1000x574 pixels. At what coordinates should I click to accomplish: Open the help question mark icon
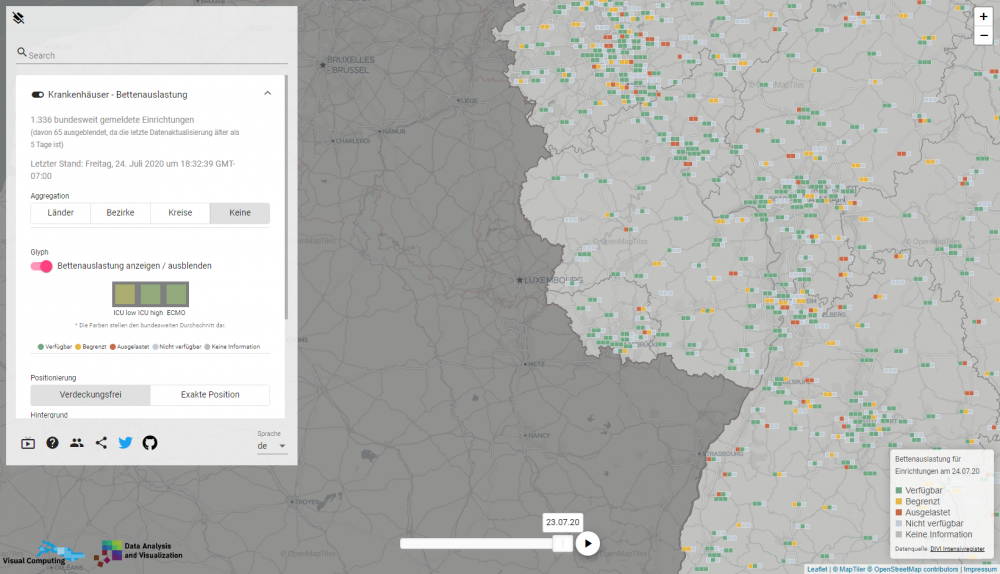click(52, 443)
